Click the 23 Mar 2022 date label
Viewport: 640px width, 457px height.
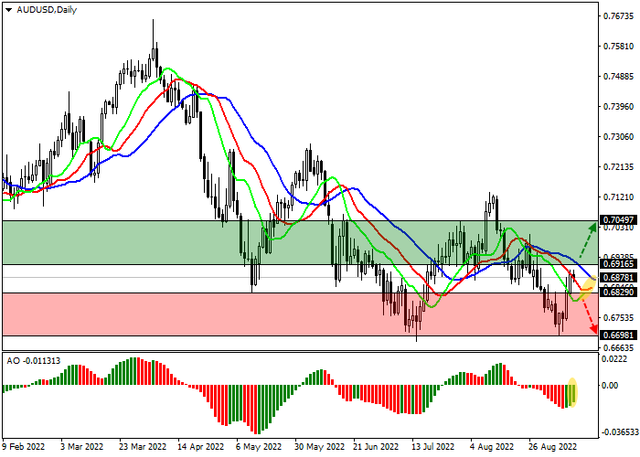point(142,447)
